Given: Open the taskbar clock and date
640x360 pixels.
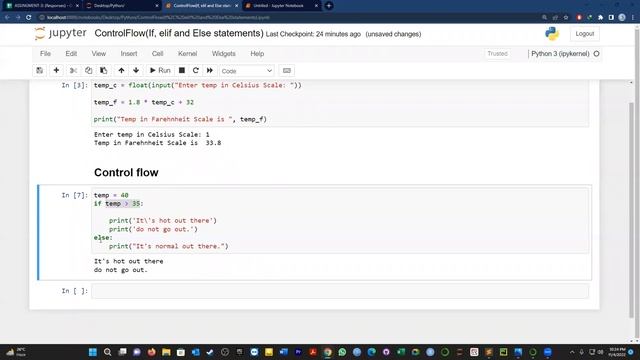Looking at the screenshot, I should click(617, 352).
